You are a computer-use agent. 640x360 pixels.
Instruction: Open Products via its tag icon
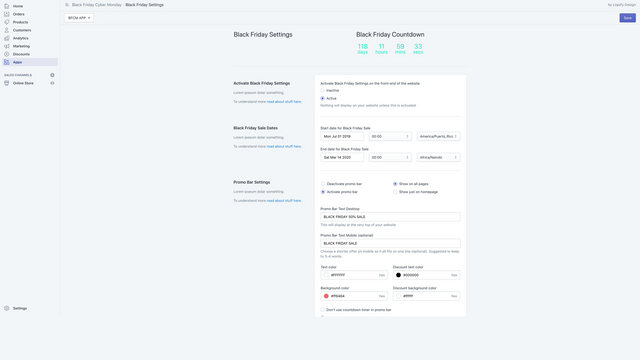7,22
